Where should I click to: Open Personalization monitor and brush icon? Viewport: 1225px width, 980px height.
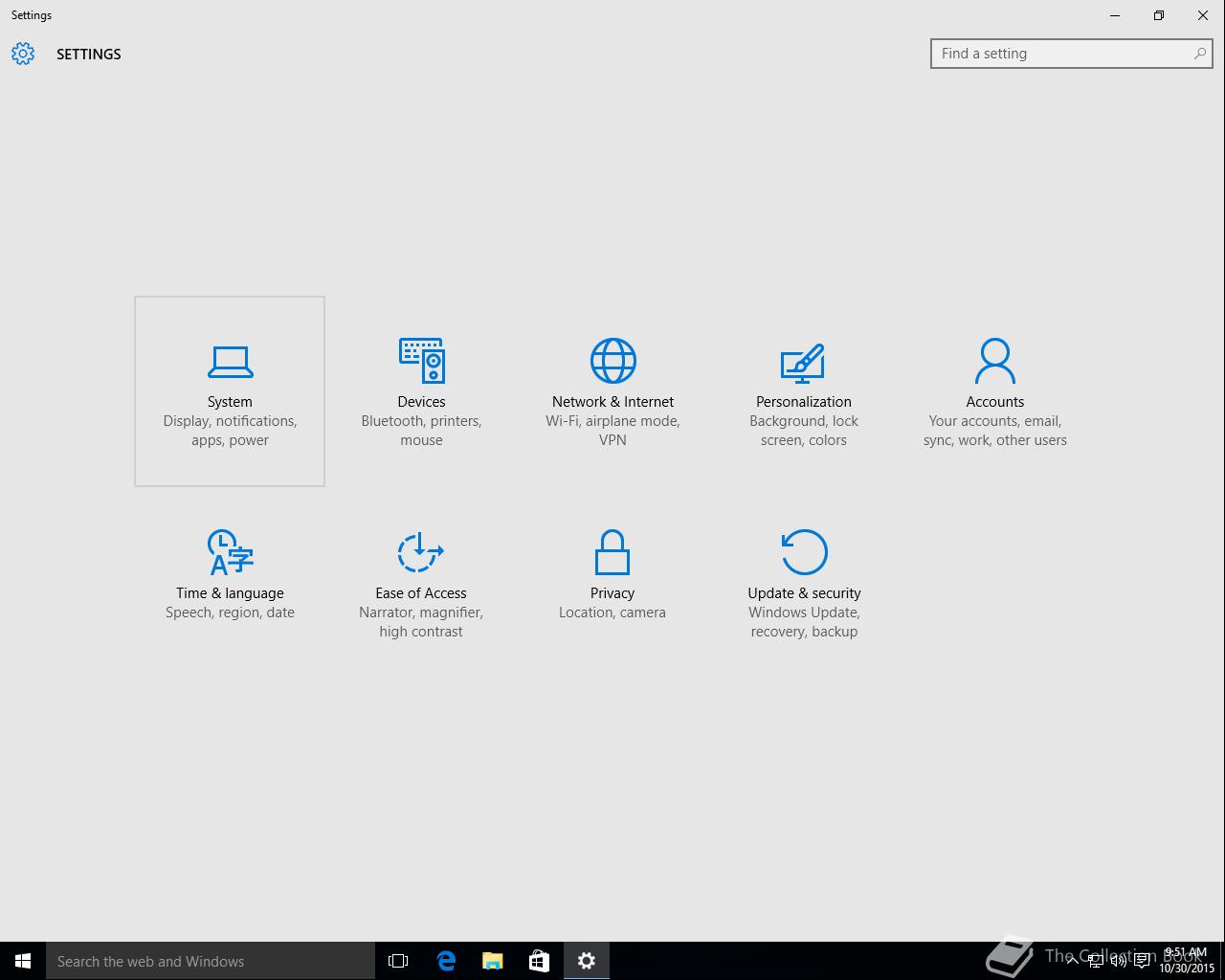(x=803, y=362)
